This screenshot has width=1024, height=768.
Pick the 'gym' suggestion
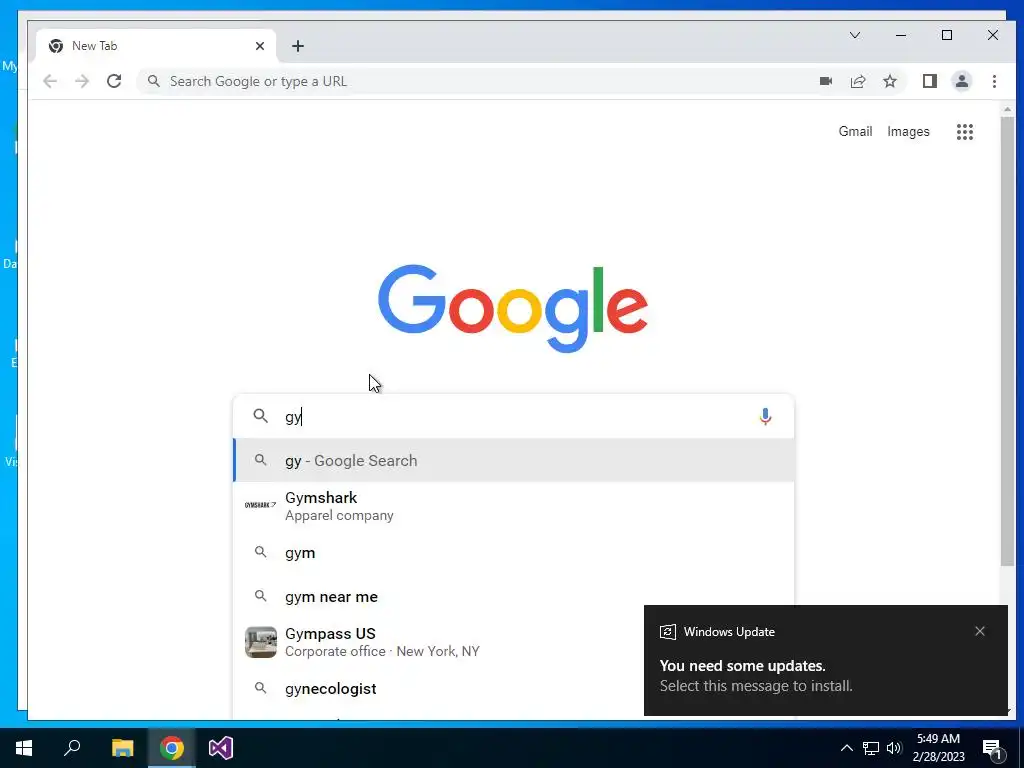[514, 552]
